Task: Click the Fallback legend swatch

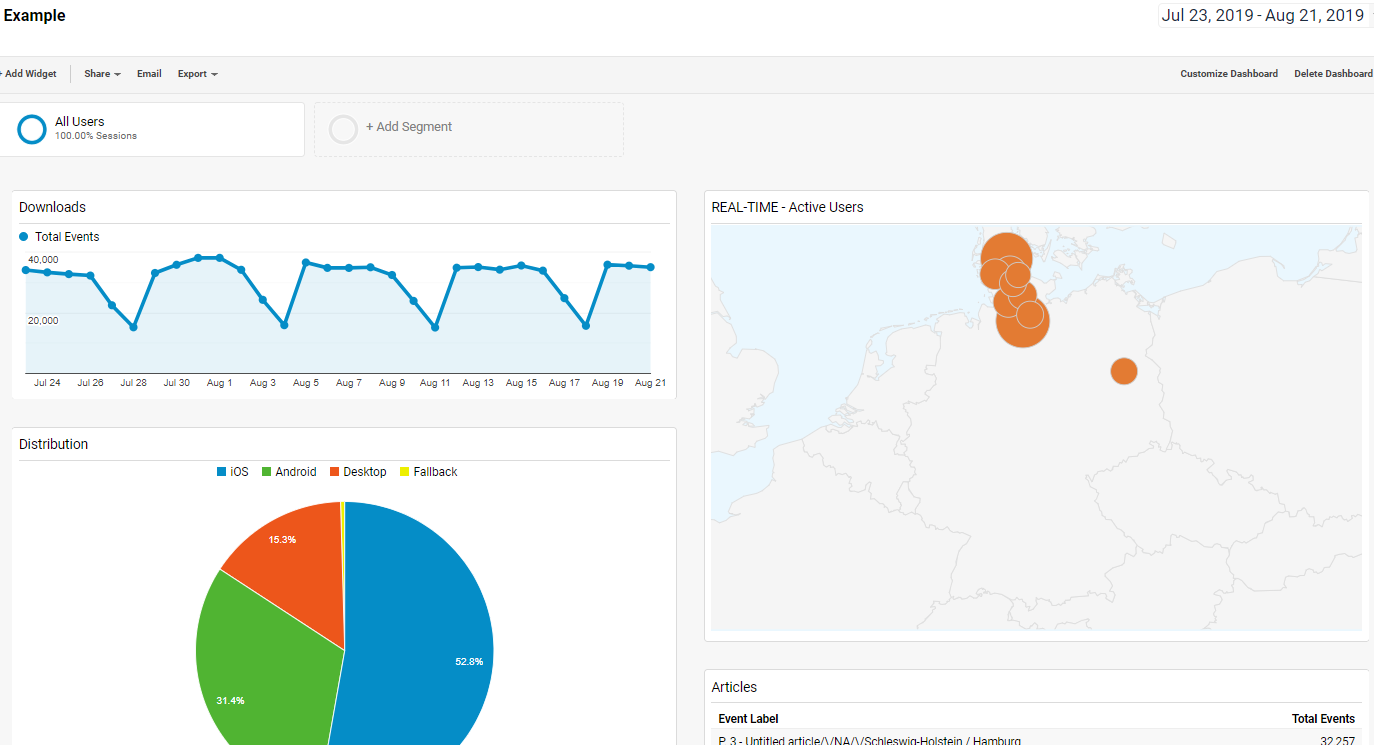Action: click(404, 472)
